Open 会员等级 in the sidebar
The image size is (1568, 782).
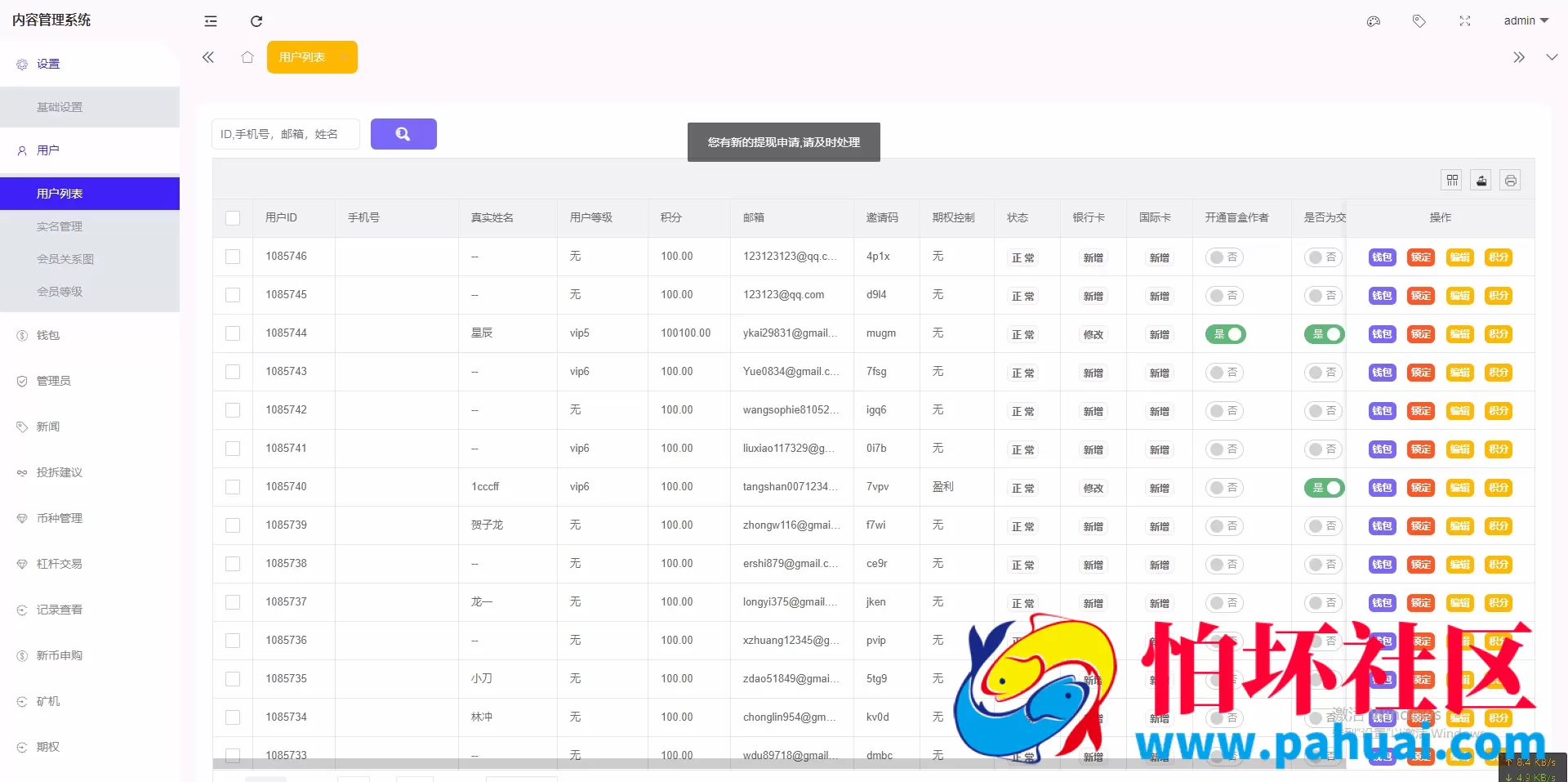[90, 292]
